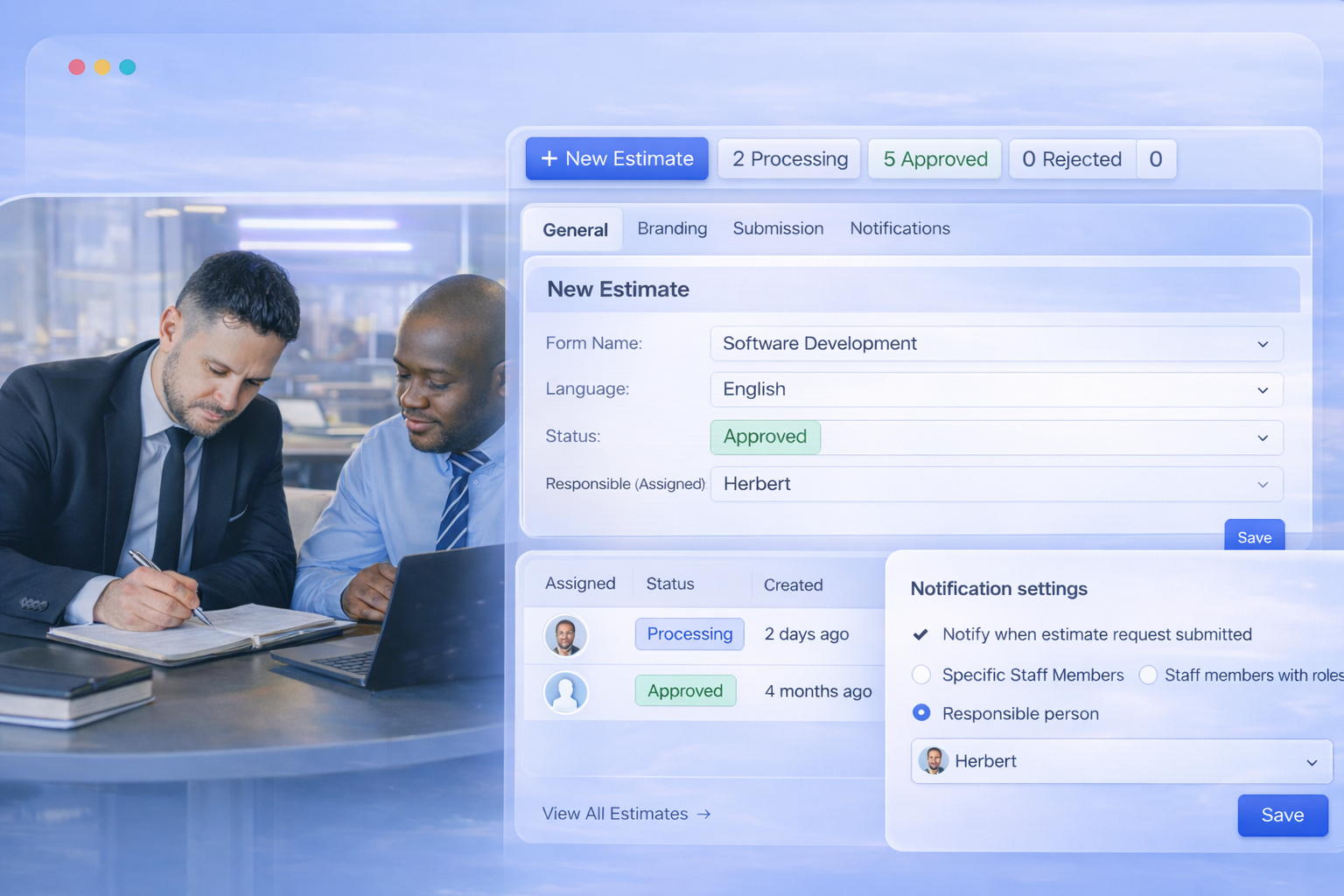The image size is (1344, 896).
Task: Click the yellow window minimize dot
Action: click(x=102, y=67)
